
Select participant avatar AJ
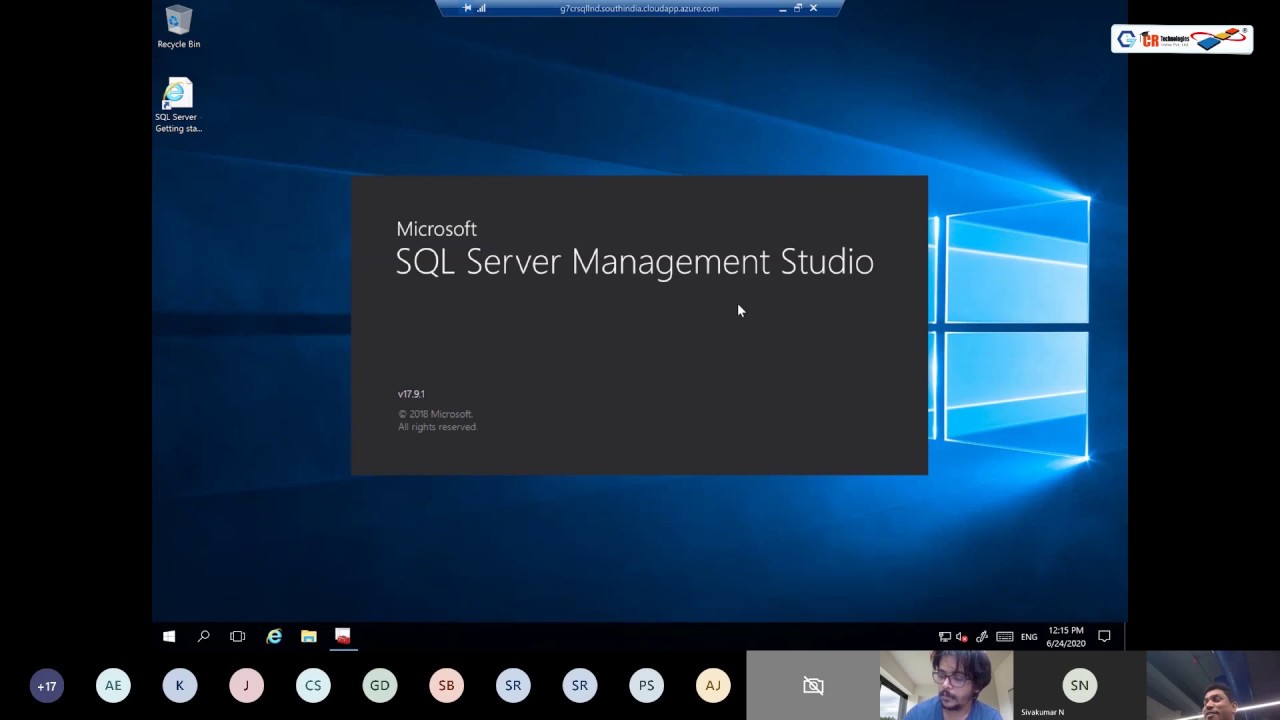pos(713,686)
